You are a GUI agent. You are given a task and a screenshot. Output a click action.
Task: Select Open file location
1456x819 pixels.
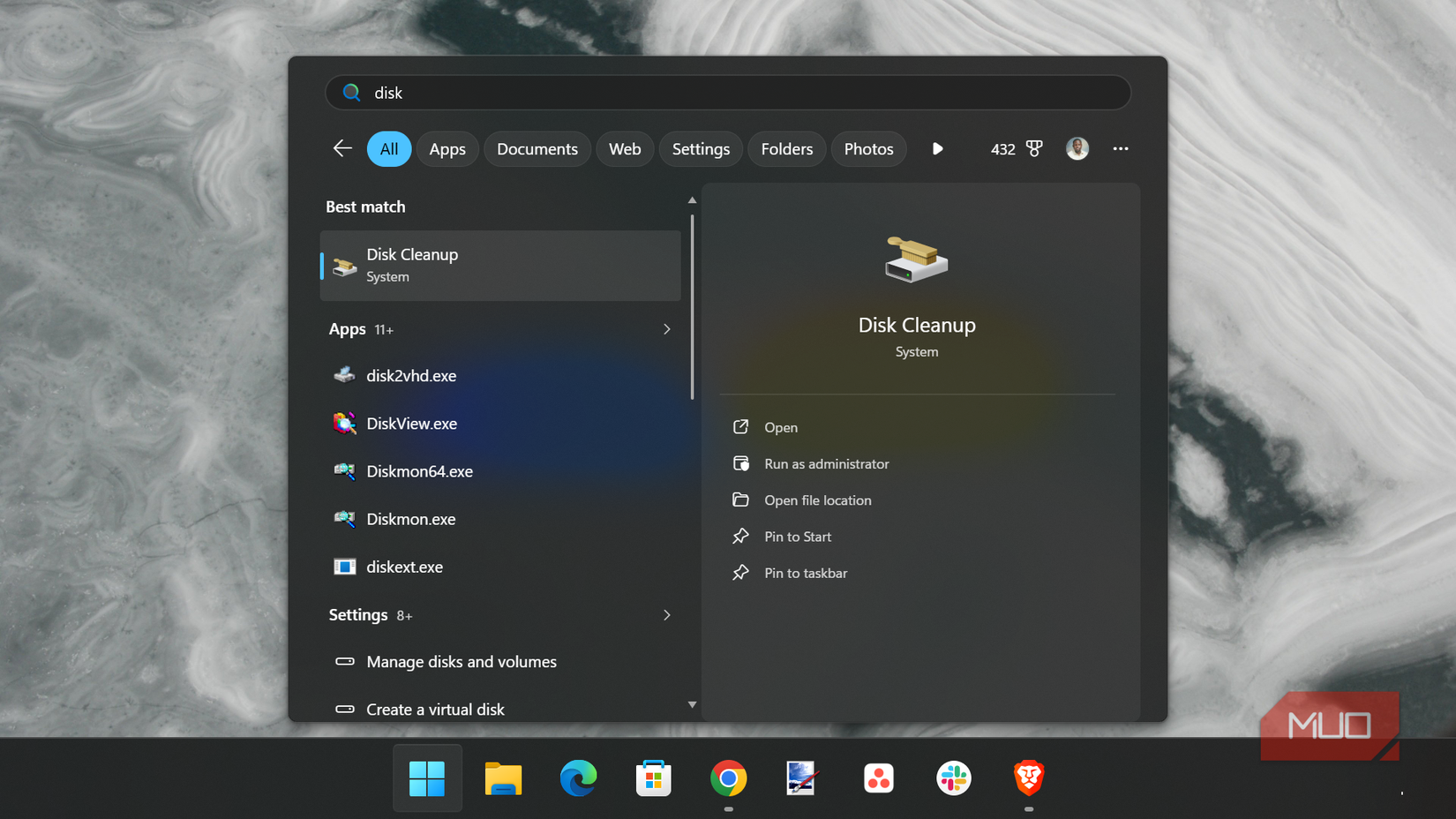818,500
